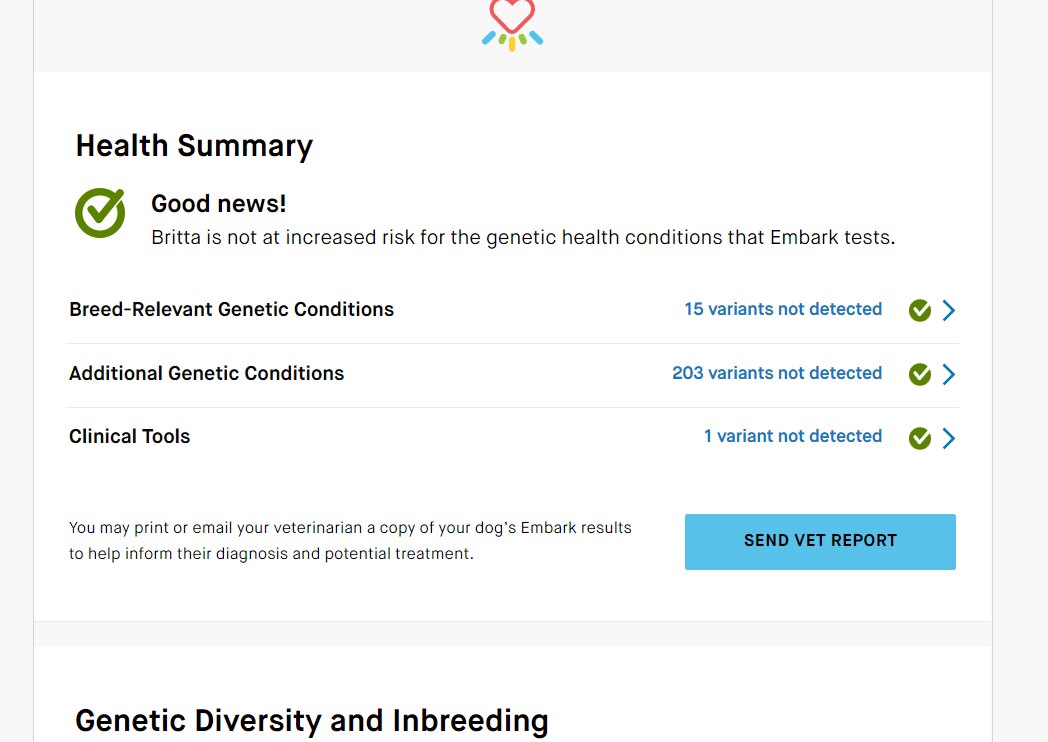Viewport: 1048px width, 742px height.
Task: Click the Britta not at increased risk sentence
Action: [x=523, y=238]
